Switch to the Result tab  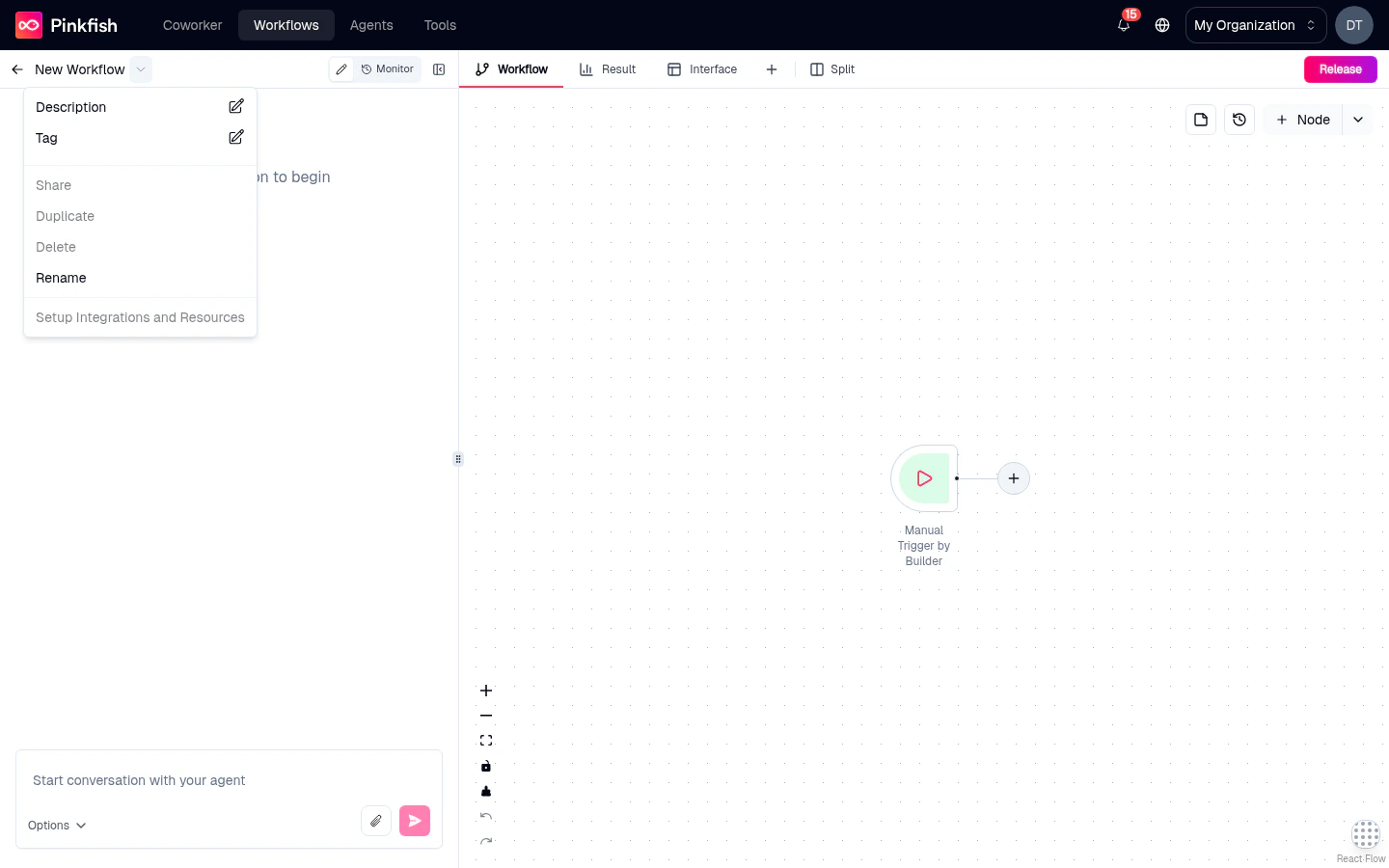608,69
